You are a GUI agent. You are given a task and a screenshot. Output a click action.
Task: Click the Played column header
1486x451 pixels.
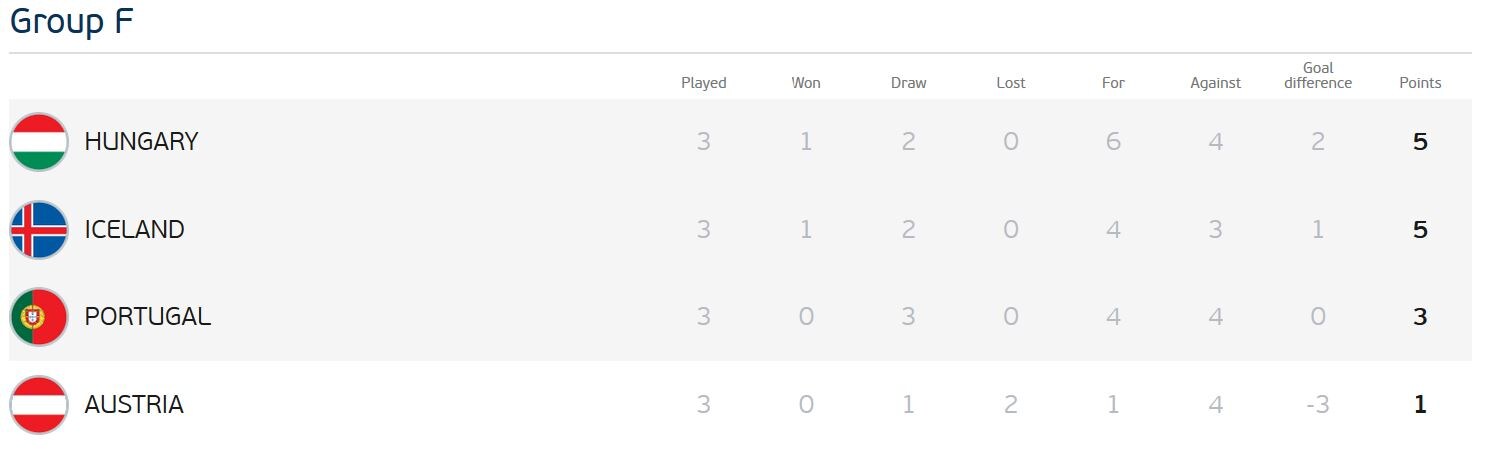point(704,83)
